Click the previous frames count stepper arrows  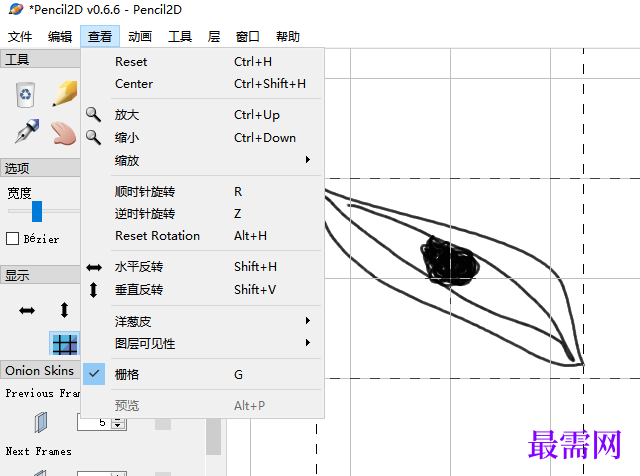click(118, 423)
